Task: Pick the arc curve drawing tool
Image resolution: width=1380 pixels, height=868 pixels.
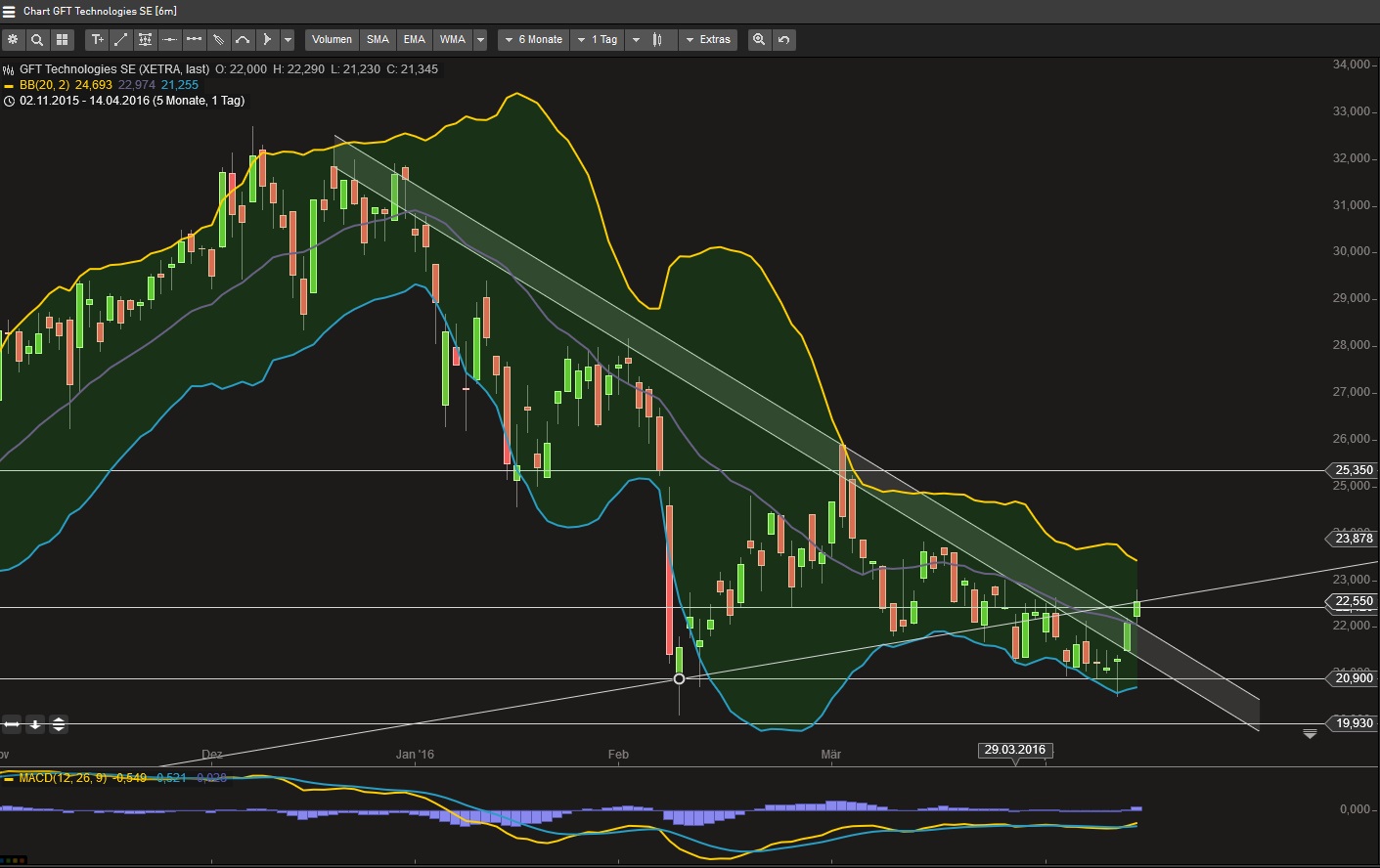Action: tap(243, 40)
